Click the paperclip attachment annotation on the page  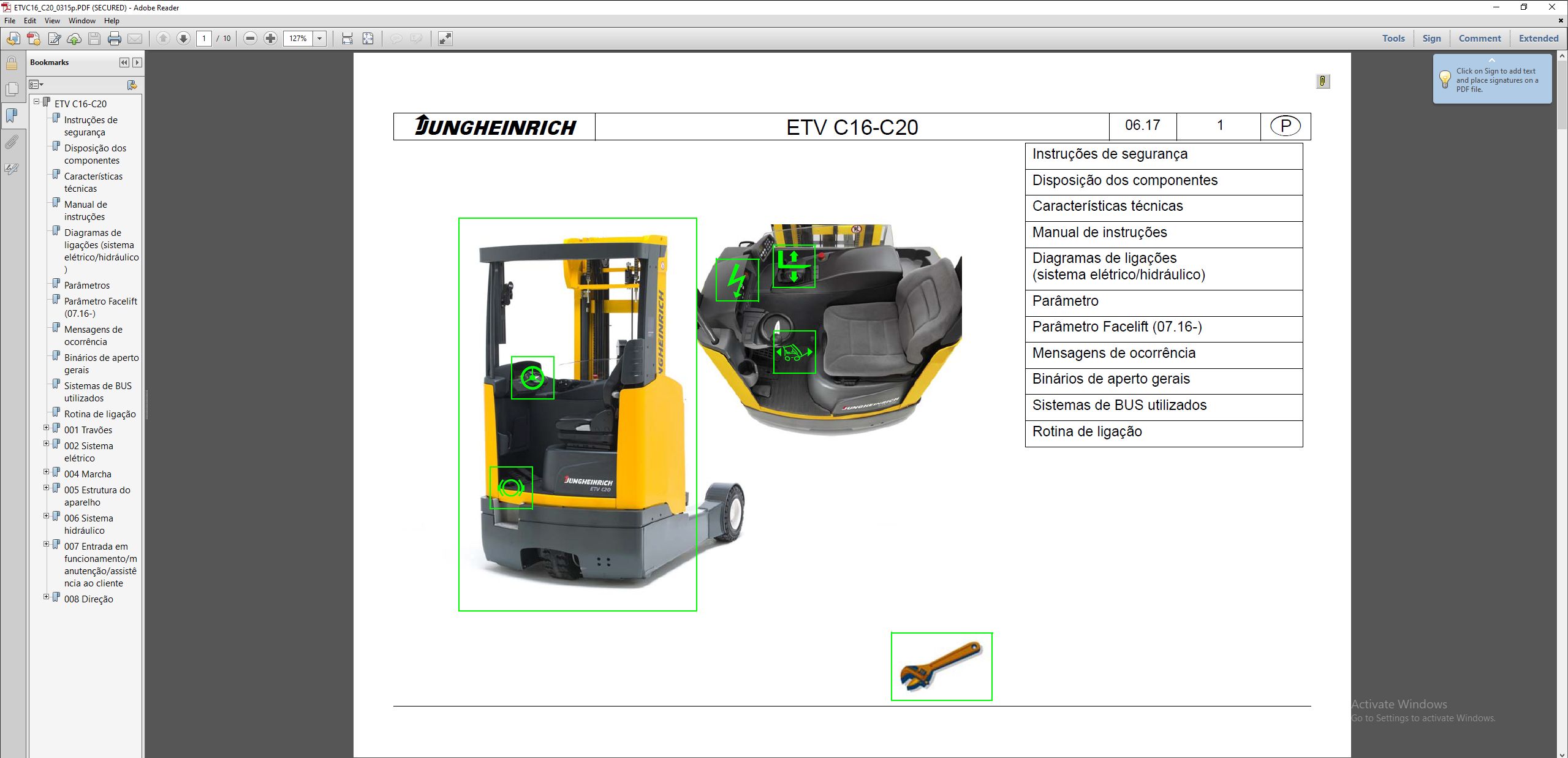pyautogui.click(x=1323, y=81)
